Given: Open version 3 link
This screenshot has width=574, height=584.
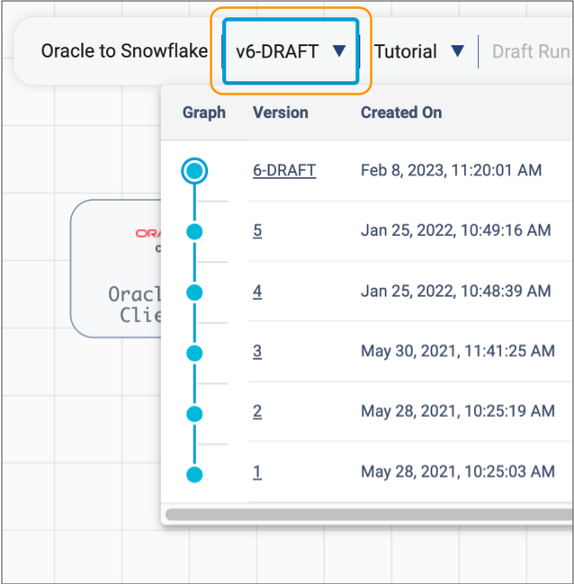Looking at the screenshot, I should [257, 351].
